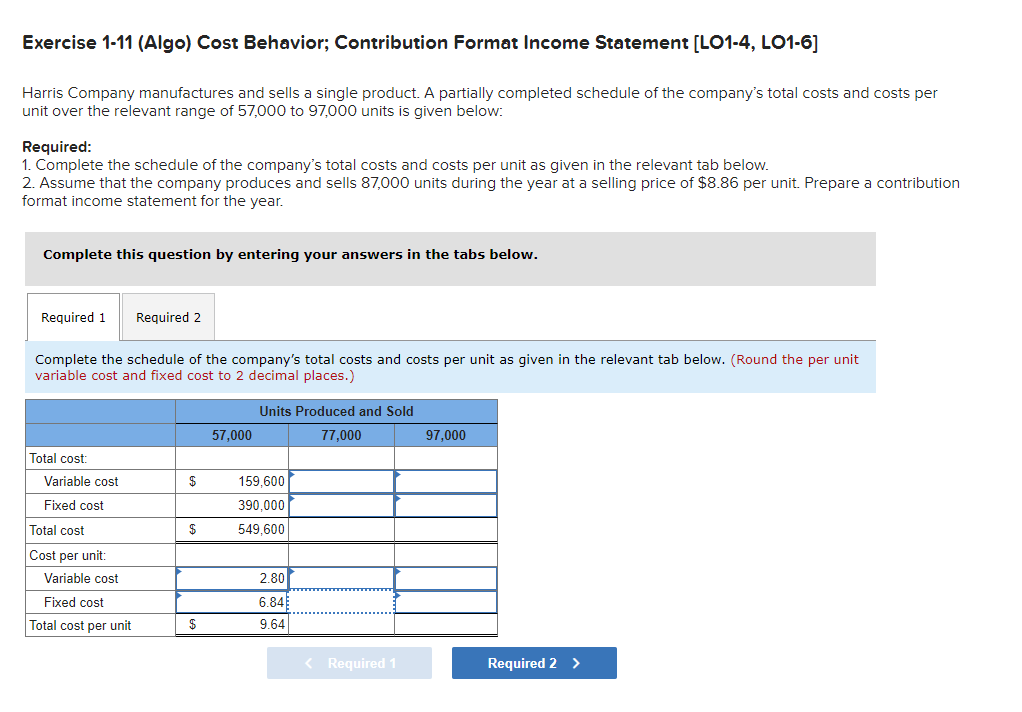Viewport: 1022px width, 712px height.
Task: Click the variable cost input under 97,000 units
Action: [445, 481]
